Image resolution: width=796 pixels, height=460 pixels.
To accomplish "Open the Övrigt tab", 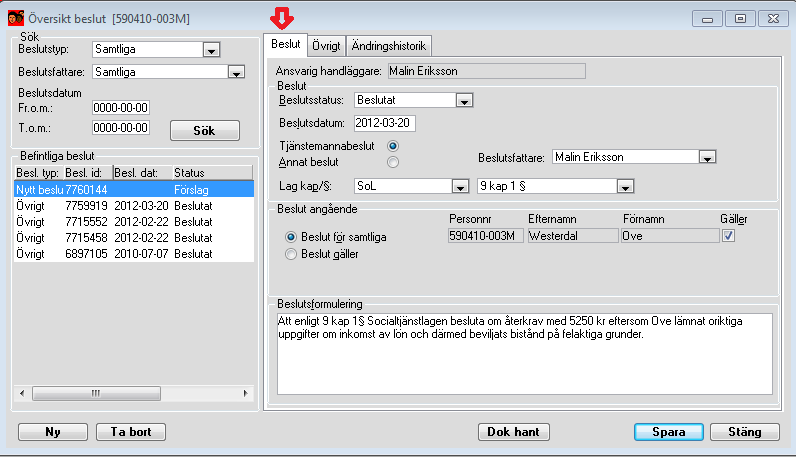I will click(x=326, y=46).
